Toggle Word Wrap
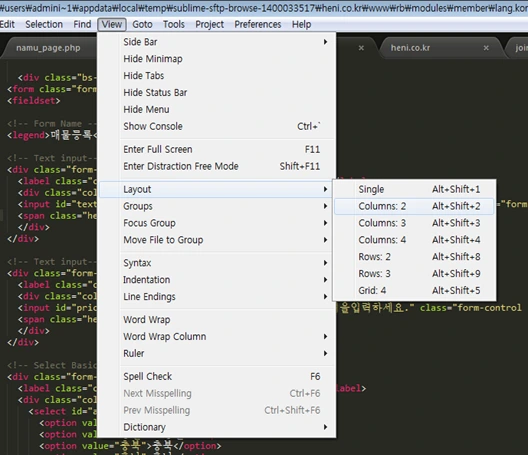Screen dimensions: 528x455 pos(217,320)
